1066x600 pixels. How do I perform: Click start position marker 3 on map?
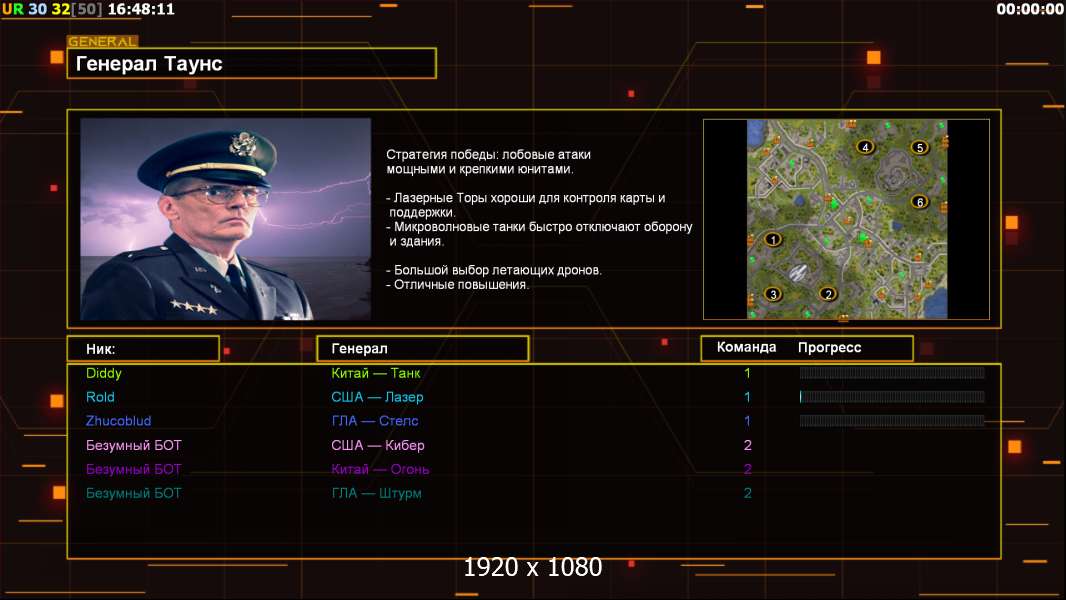(x=773, y=294)
